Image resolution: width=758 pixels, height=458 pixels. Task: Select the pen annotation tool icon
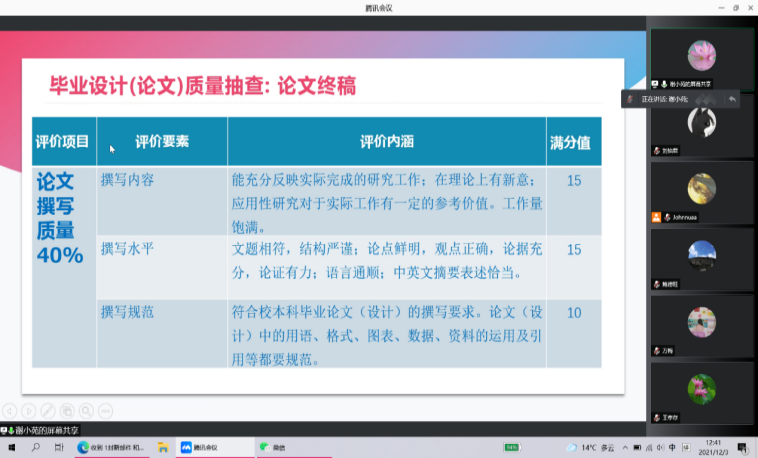coord(47,410)
